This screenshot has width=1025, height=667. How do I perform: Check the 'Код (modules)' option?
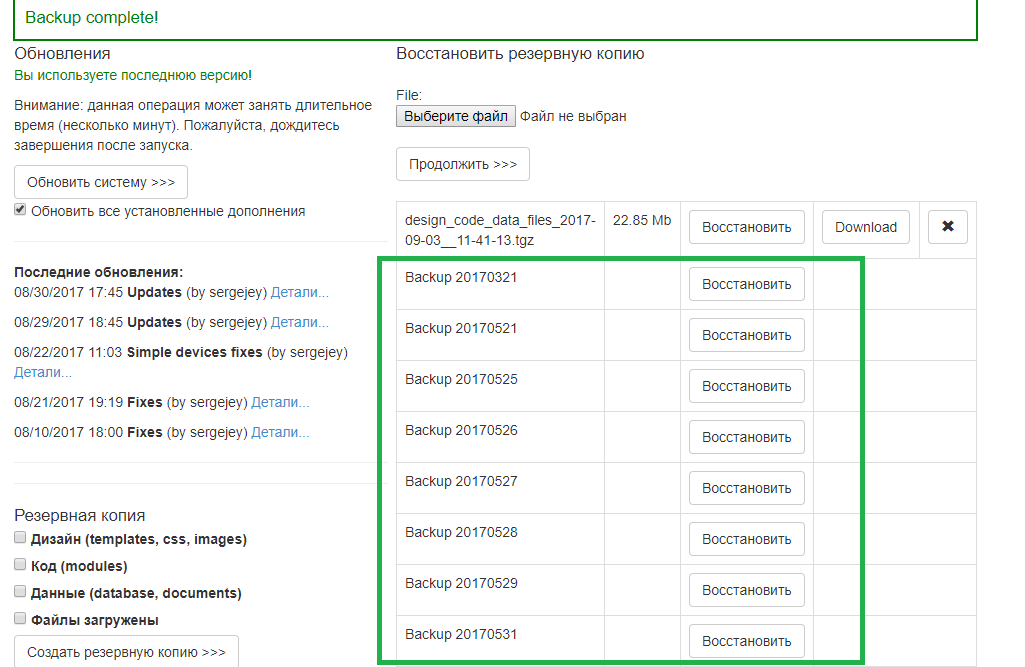coord(20,565)
